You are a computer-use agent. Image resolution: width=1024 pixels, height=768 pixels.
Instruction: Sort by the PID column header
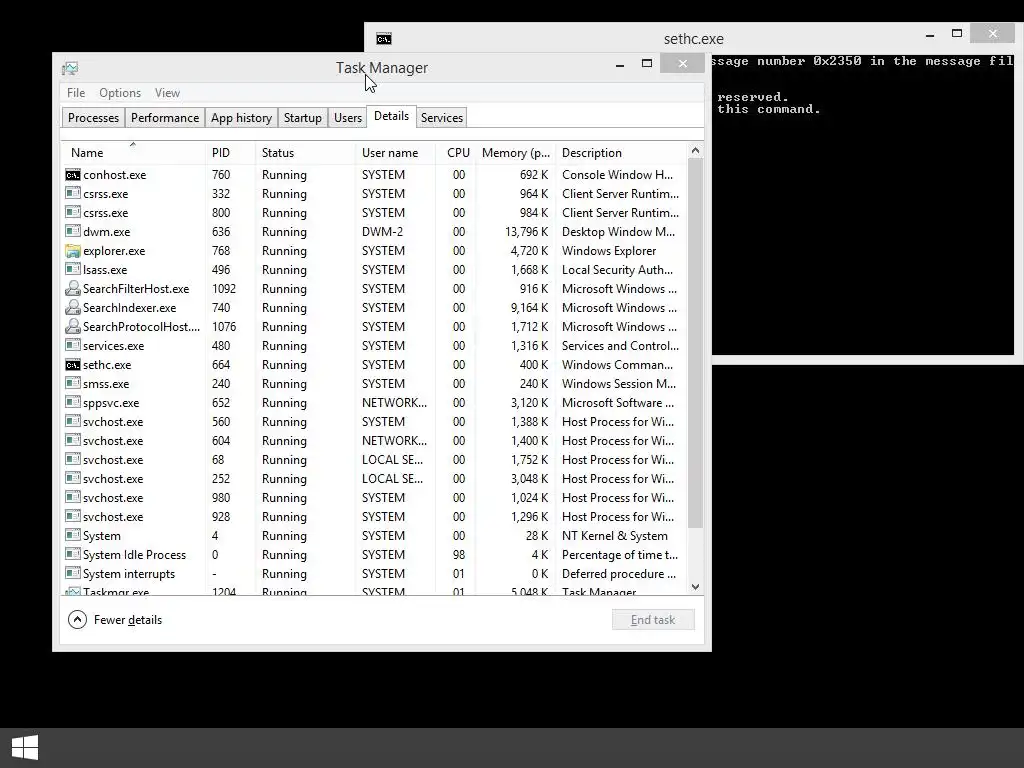(230, 153)
